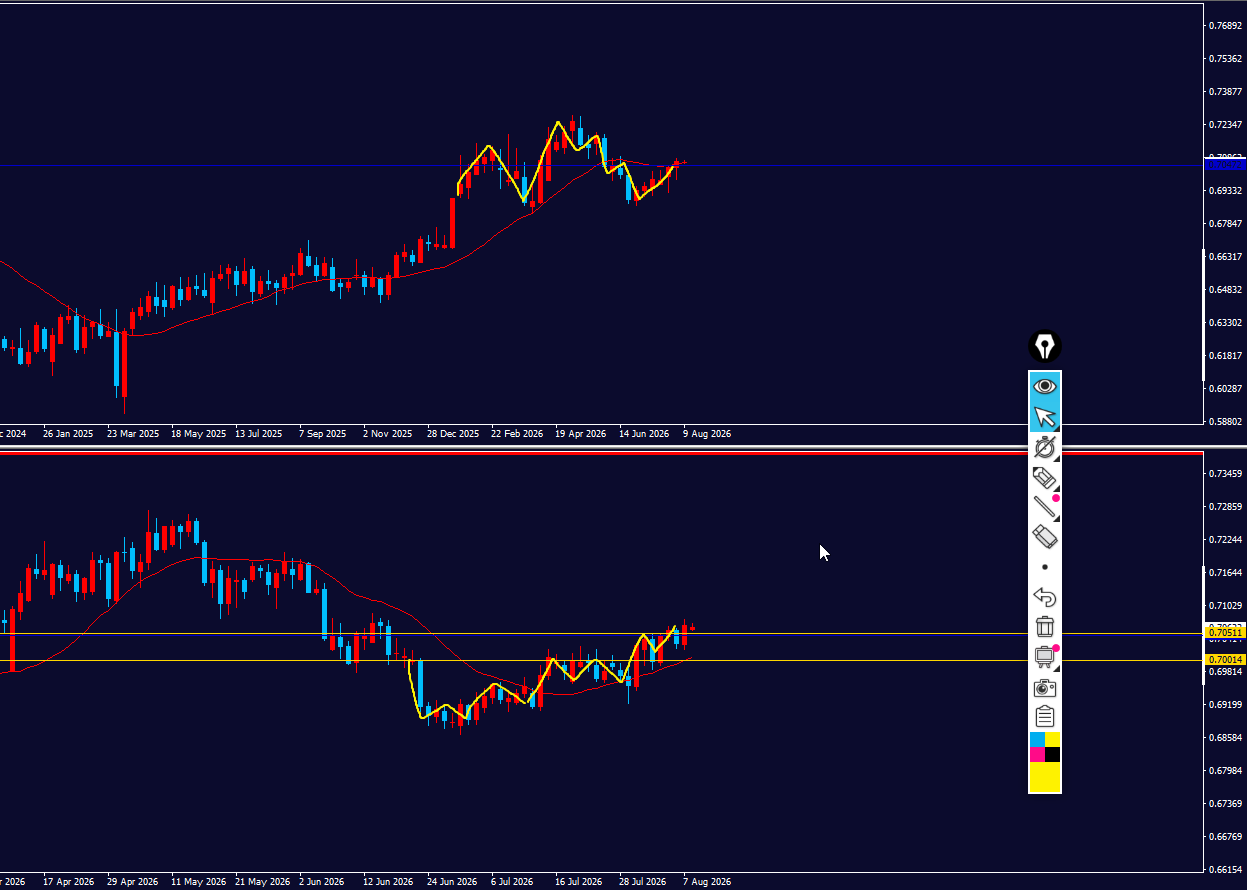Pick the black color swatch
Screen dimensions: 1247x890
[1053, 754]
